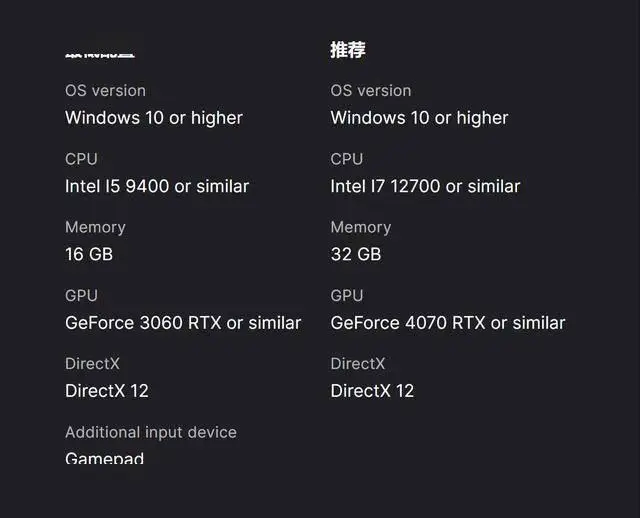Click DirectX 12 value in minimum specs

coord(107,391)
